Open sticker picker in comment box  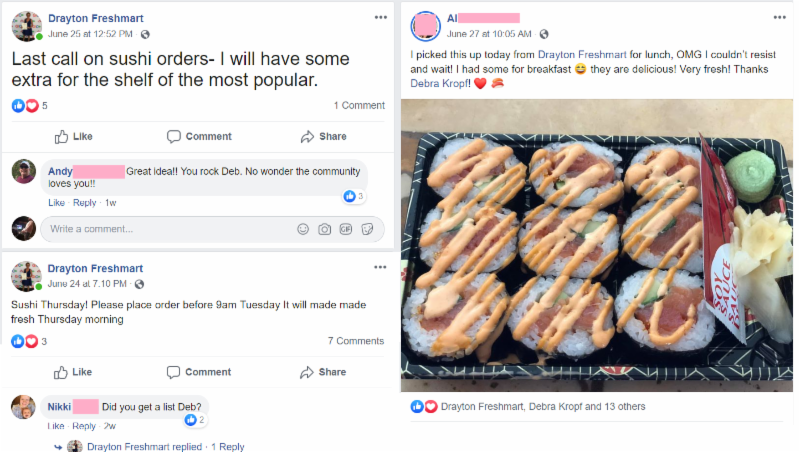coord(367,229)
